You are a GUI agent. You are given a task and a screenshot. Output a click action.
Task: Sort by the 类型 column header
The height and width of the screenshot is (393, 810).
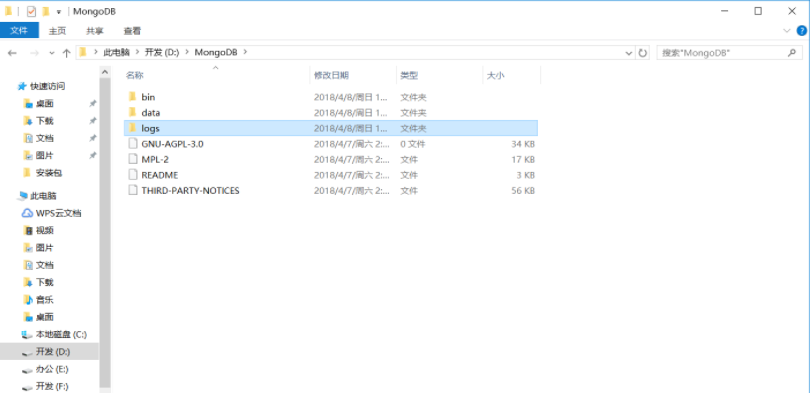(439, 75)
